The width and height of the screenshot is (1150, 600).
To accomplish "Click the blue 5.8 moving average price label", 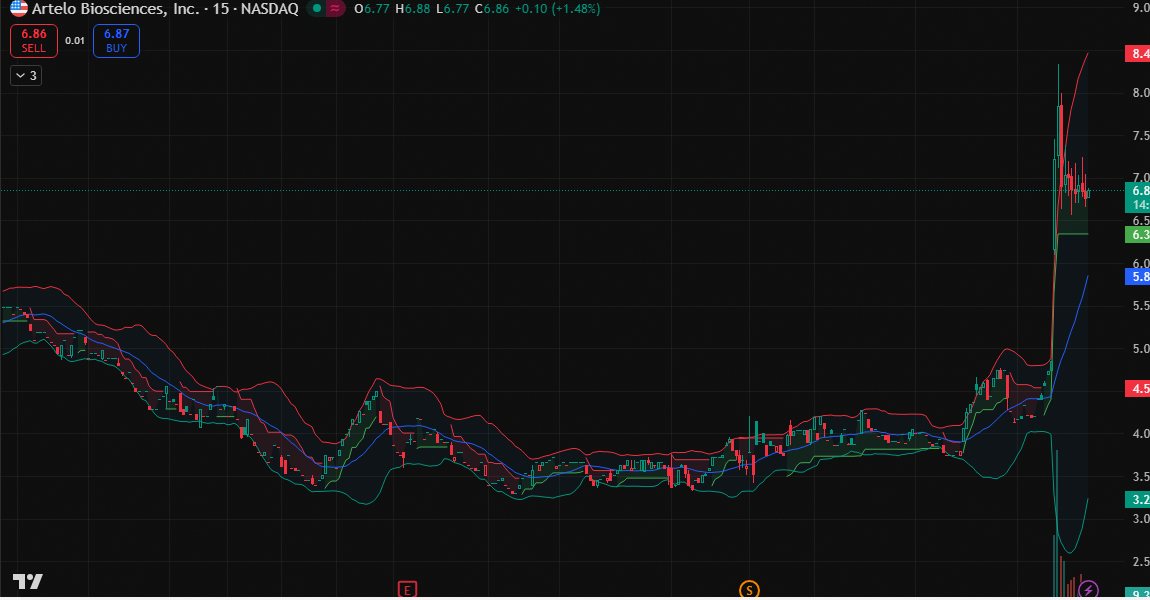I will click(1137, 277).
